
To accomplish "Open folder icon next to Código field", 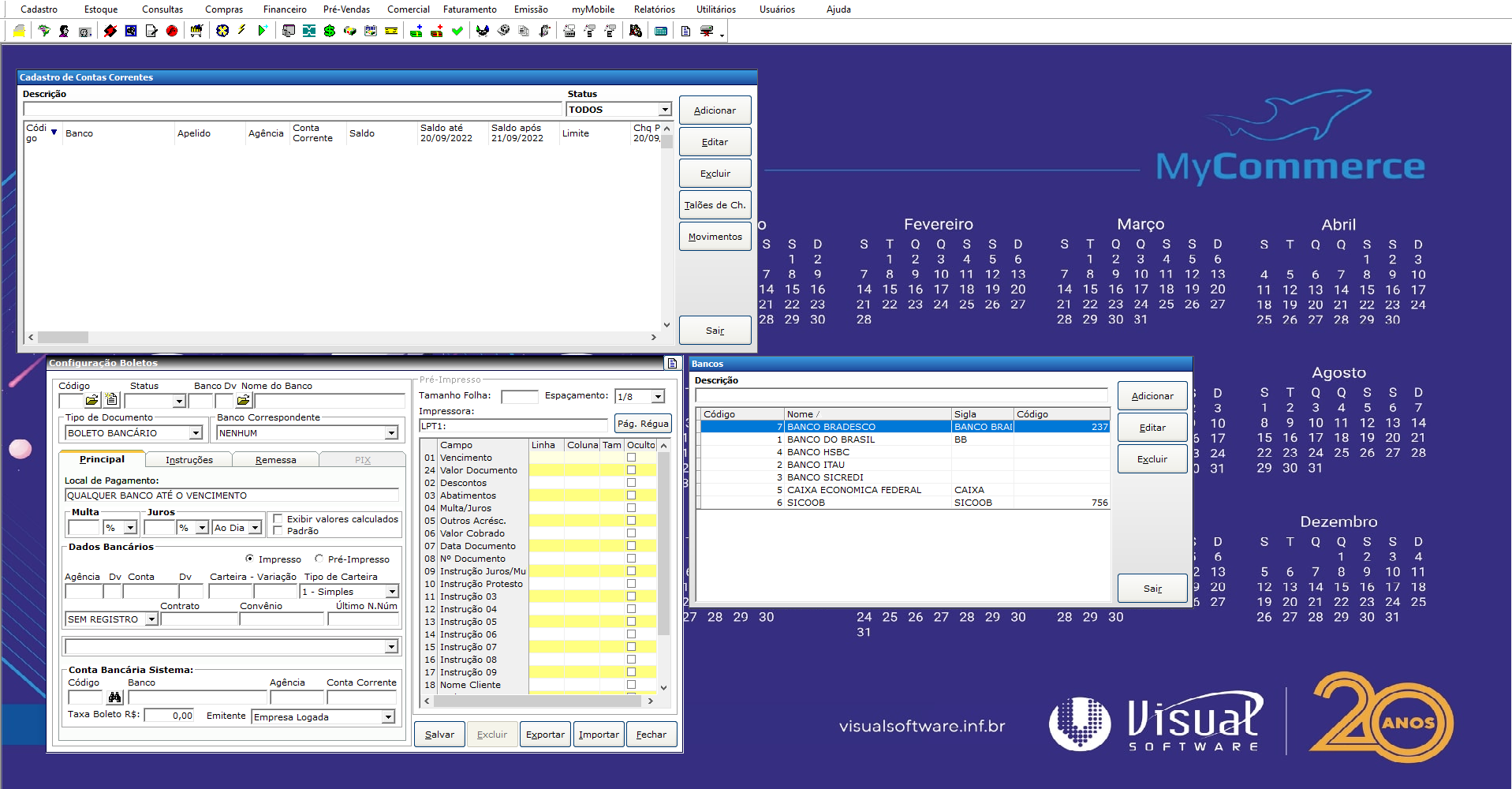I will (92, 400).
